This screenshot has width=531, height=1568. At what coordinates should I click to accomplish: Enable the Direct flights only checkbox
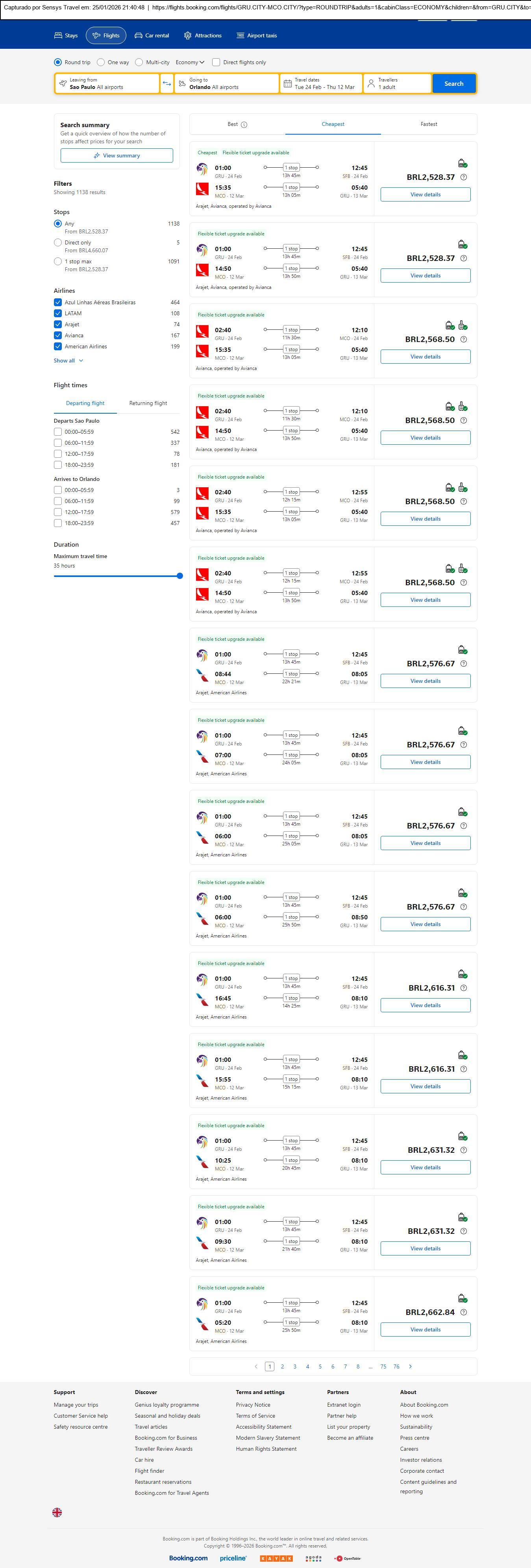[216, 62]
